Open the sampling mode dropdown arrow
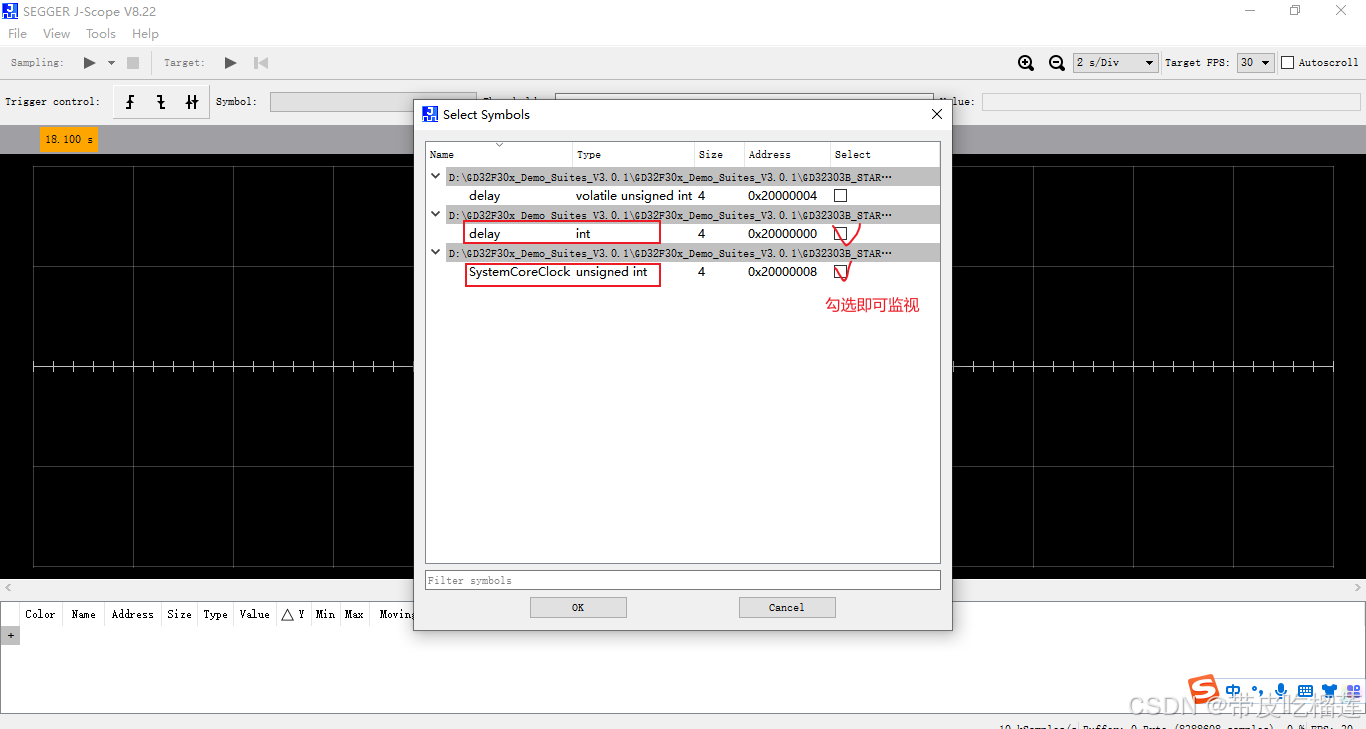1366x729 pixels. pyautogui.click(x=111, y=63)
